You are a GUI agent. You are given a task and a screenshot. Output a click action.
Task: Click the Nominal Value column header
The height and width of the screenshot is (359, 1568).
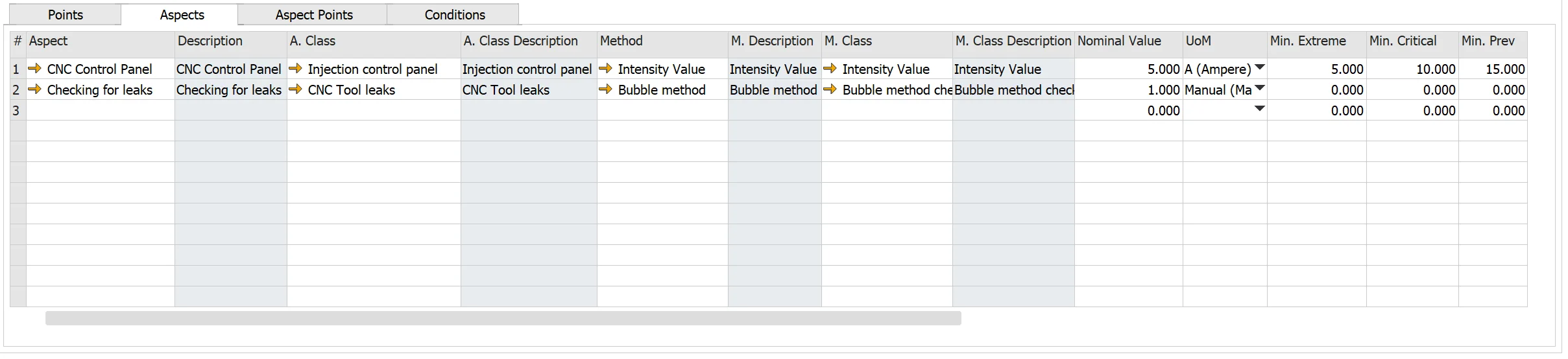1120,41
